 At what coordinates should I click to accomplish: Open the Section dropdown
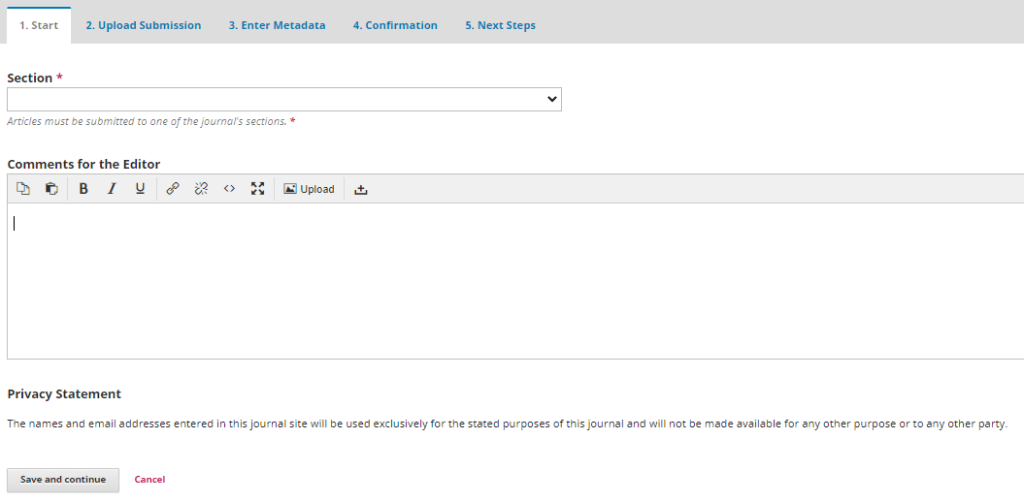coord(284,100)
